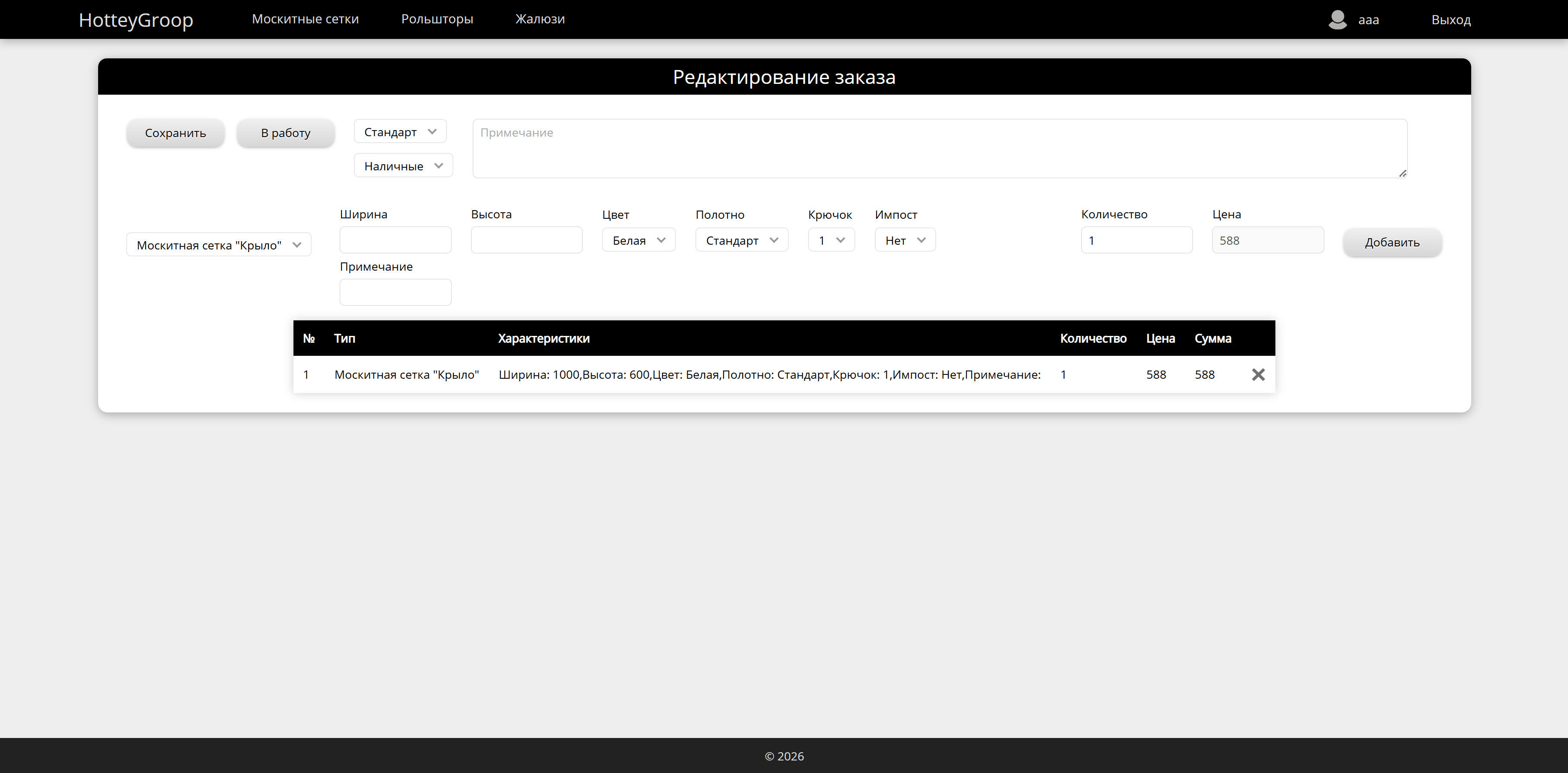Expand the Москитная сетка "Крыло" product dropdown
Viewport: 1568px width, 773px height.
pos(219,245)
